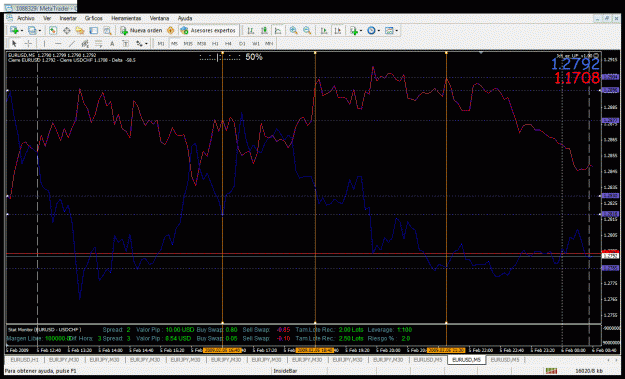The width and height of the screenshot is (625, 379).
Task: Open the Archivo menu
Action: [26, 18]
